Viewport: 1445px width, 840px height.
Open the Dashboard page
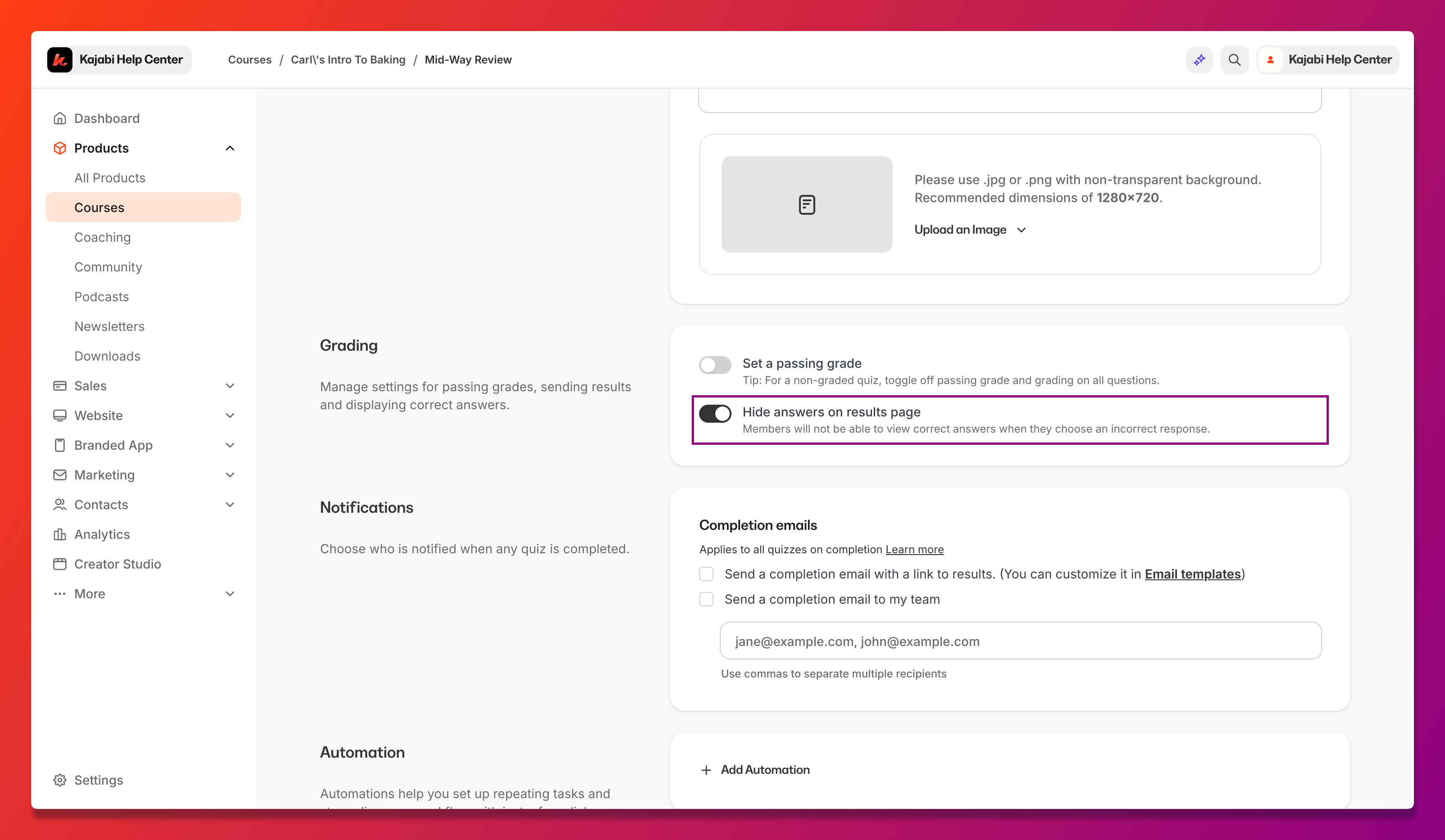coord(107,118)
